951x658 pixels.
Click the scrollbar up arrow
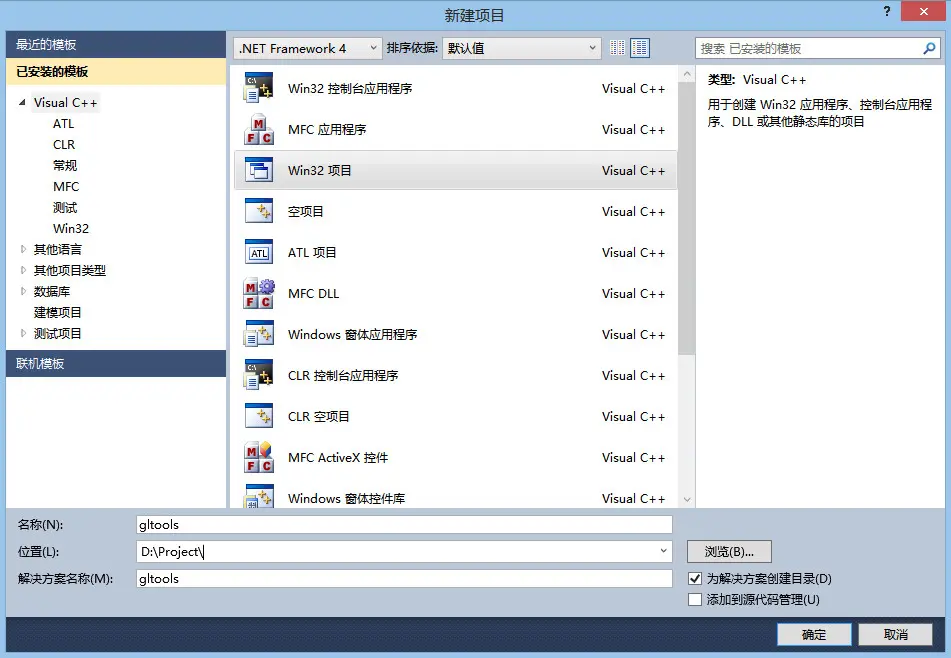pos(687,74)
